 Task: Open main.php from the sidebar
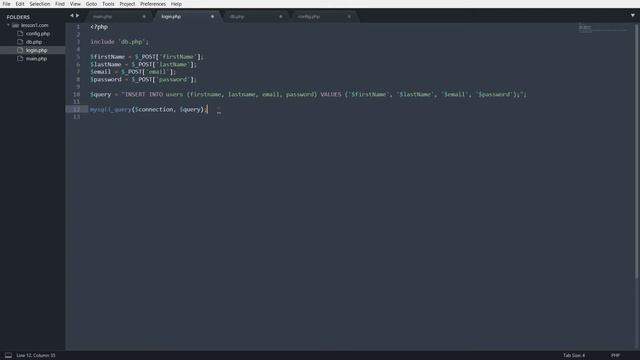[x=36, y=59]
